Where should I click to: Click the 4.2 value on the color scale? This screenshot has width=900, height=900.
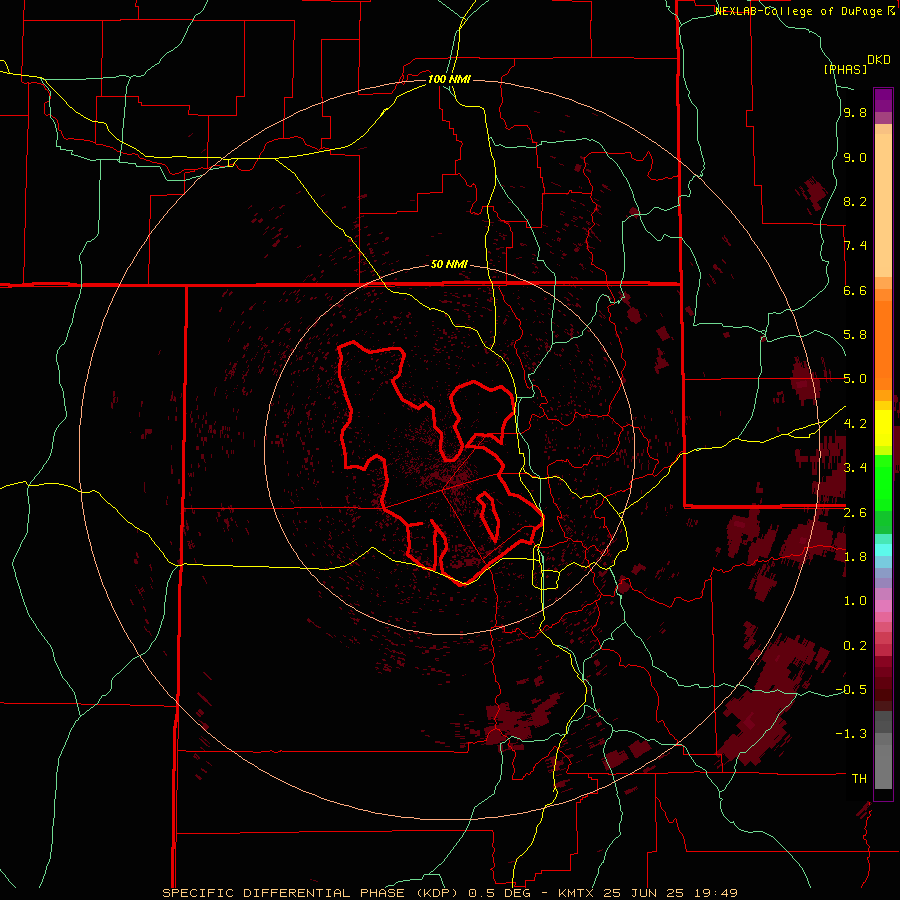(855, 423)
